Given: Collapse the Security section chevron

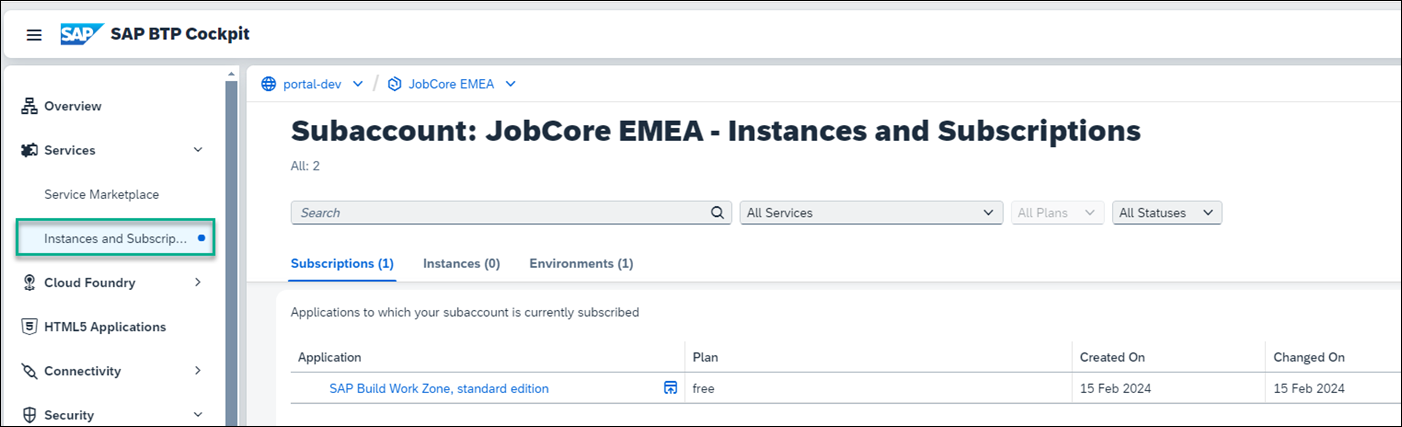Looking at the screenshot, I should pyautogui.click(x=198, y=415).
